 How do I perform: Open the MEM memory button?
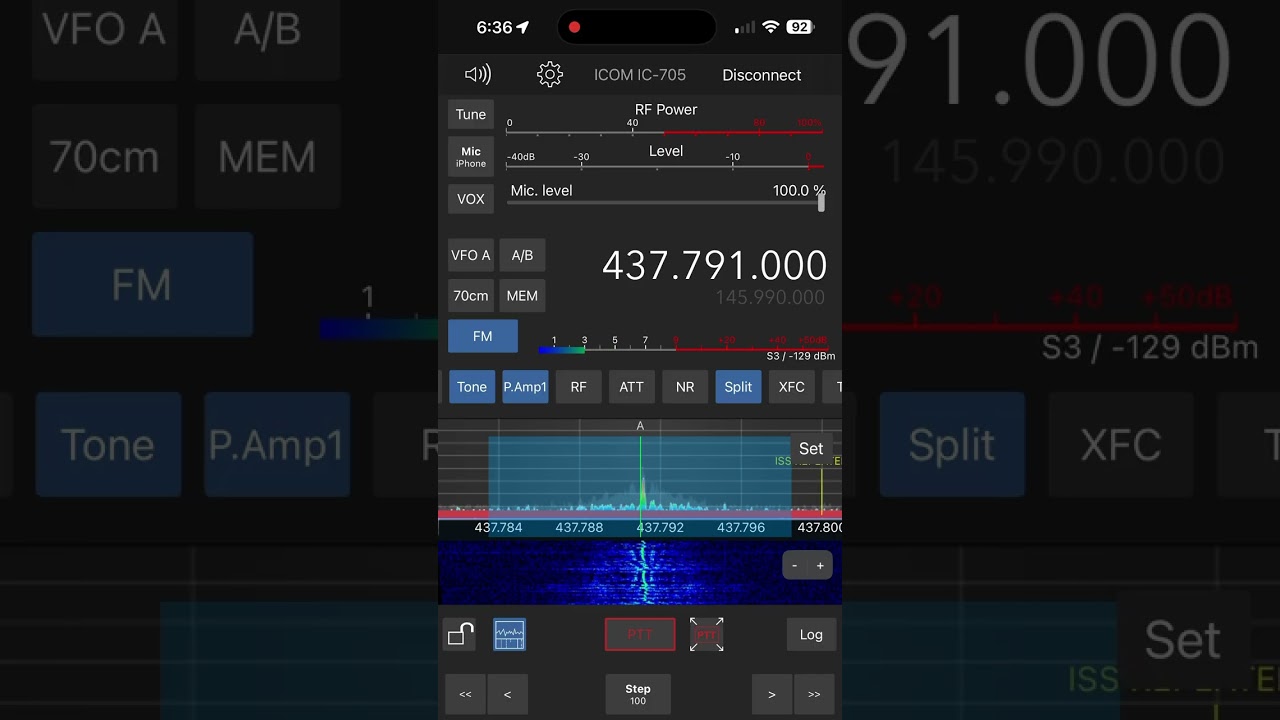pos(522,296)
